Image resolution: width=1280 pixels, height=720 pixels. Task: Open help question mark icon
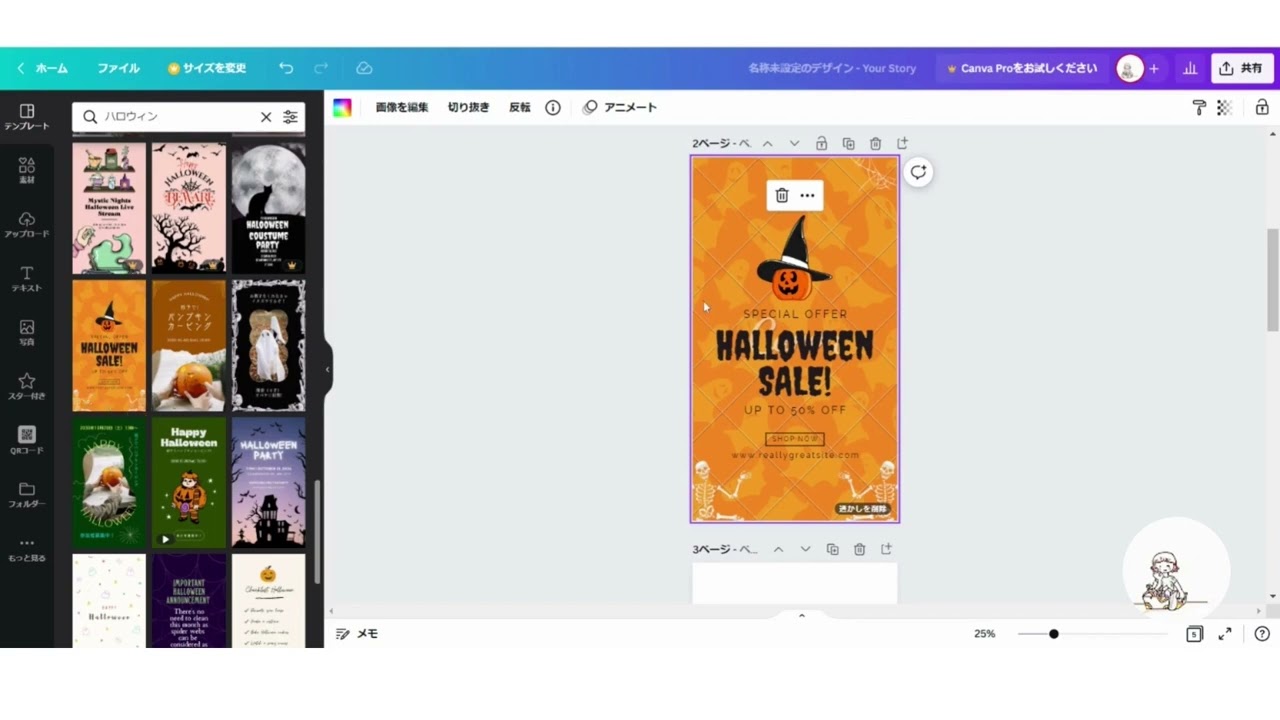(x=1262, y=634)
